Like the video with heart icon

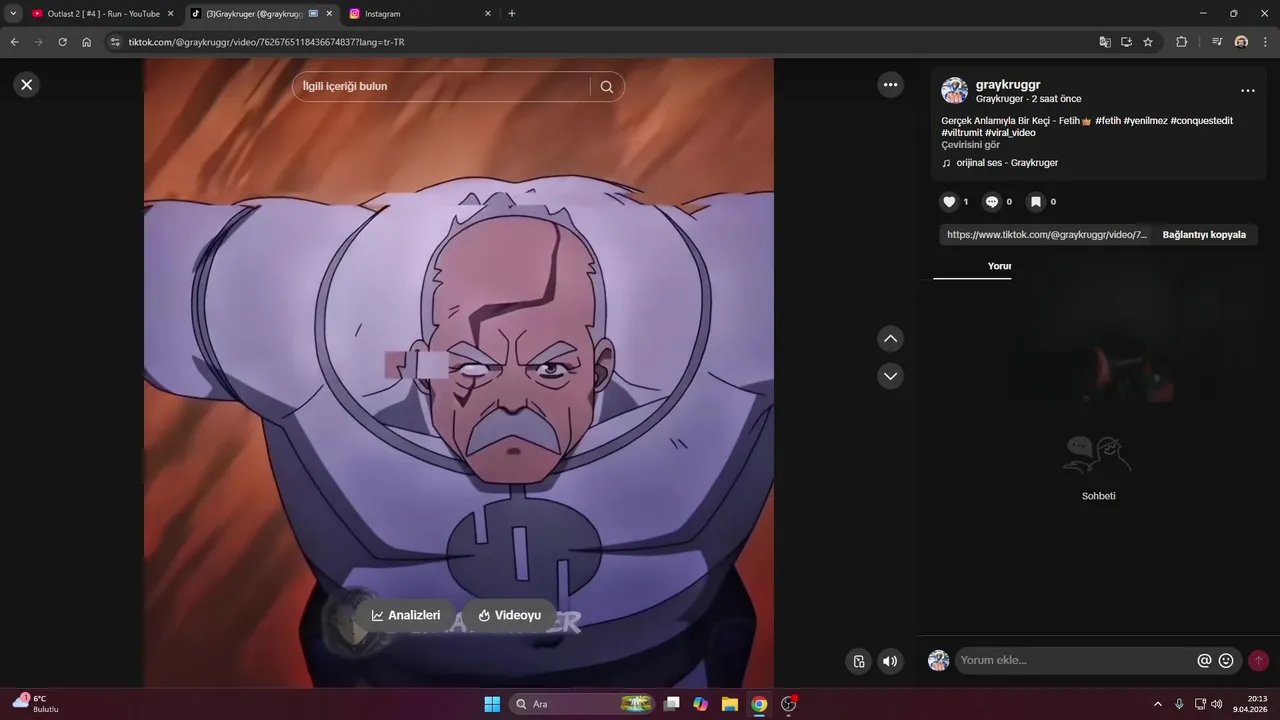tap(949, 202)
